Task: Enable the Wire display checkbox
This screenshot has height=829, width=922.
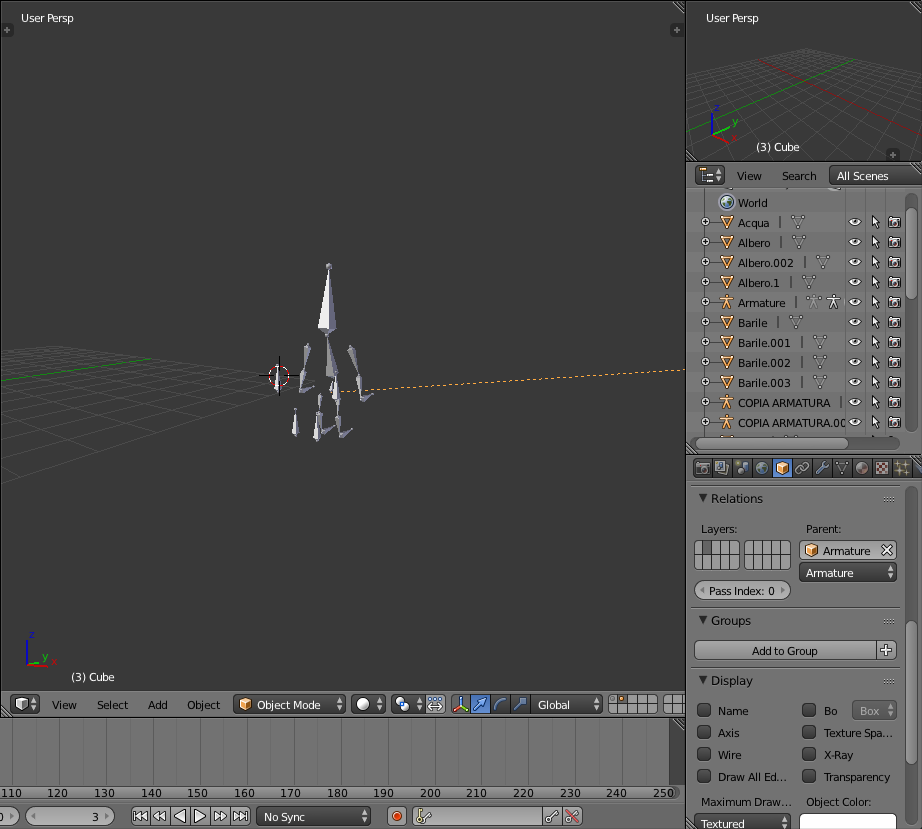Action: [704, 754]
